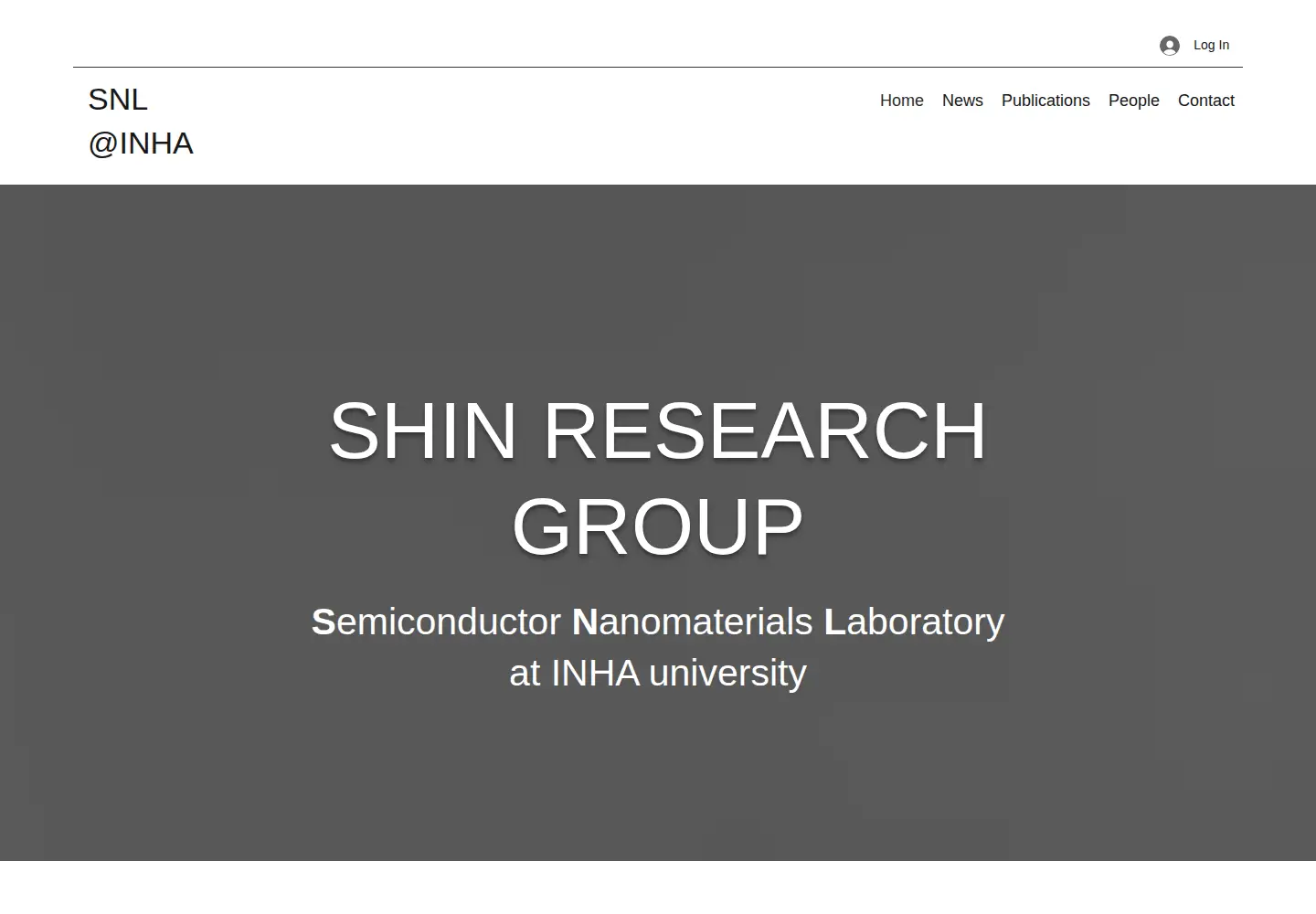The width and height of the screenshot is (1316, 914).
Task: Click the user avatar icon
Action: [1170, 46]
